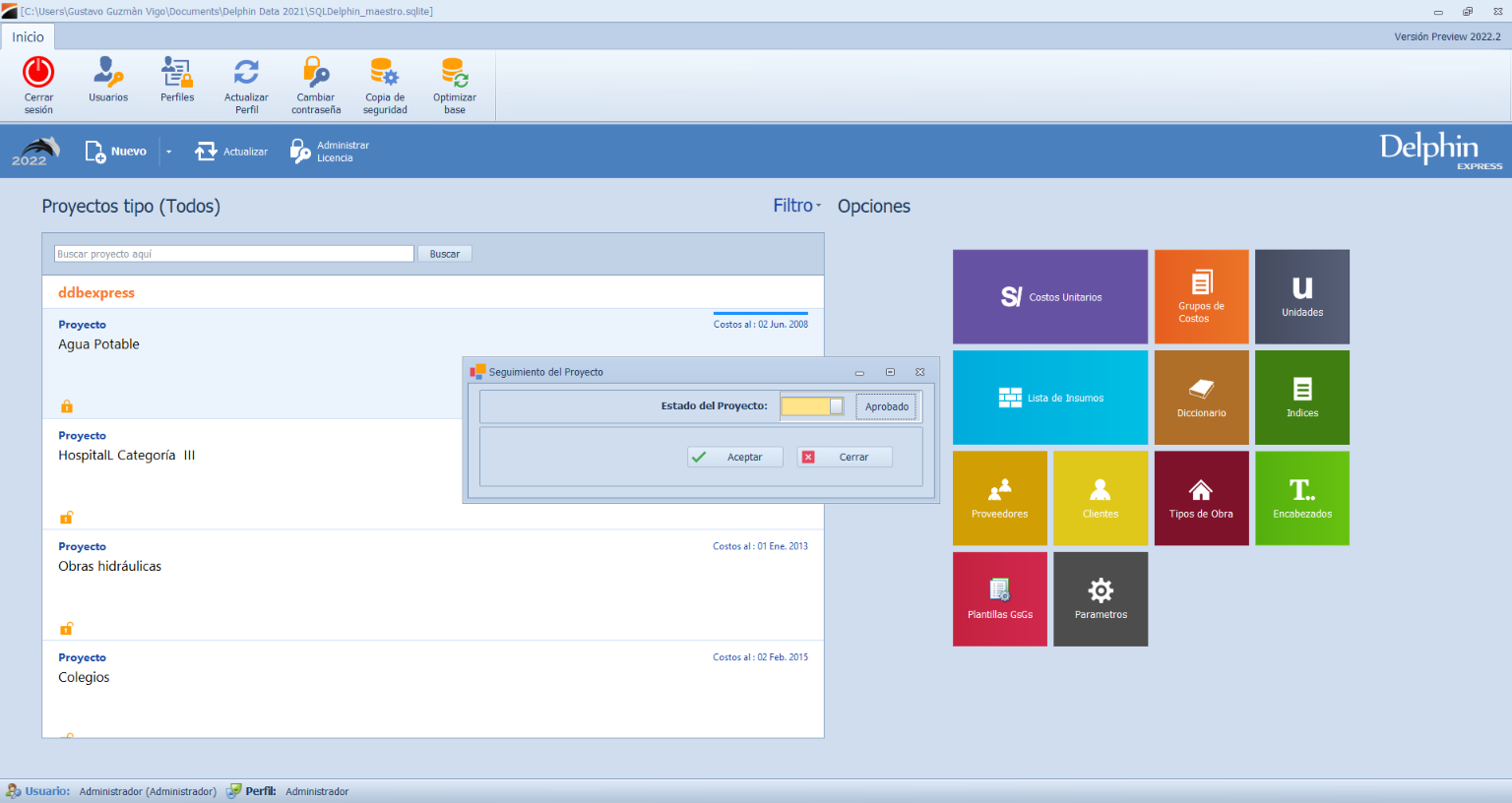Open the Filtro dropdown

[x=796, y=206]
